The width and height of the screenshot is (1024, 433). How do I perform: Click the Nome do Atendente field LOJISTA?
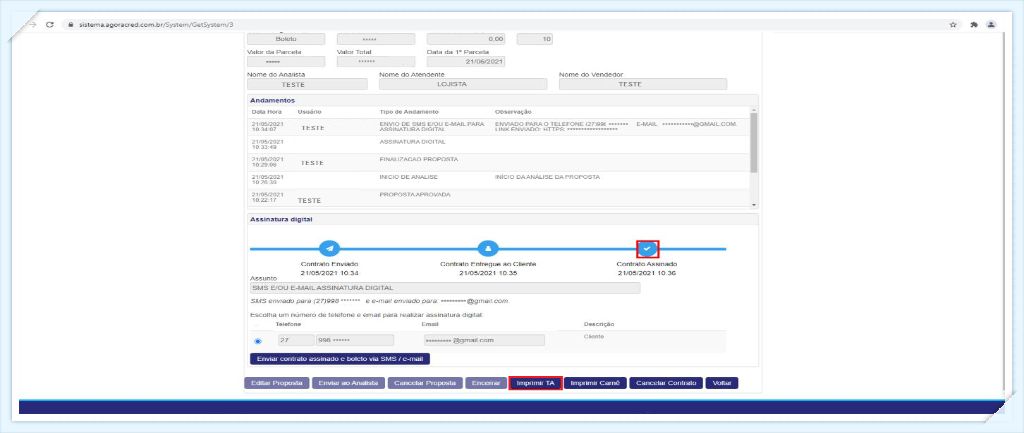(x=463, y=84)
